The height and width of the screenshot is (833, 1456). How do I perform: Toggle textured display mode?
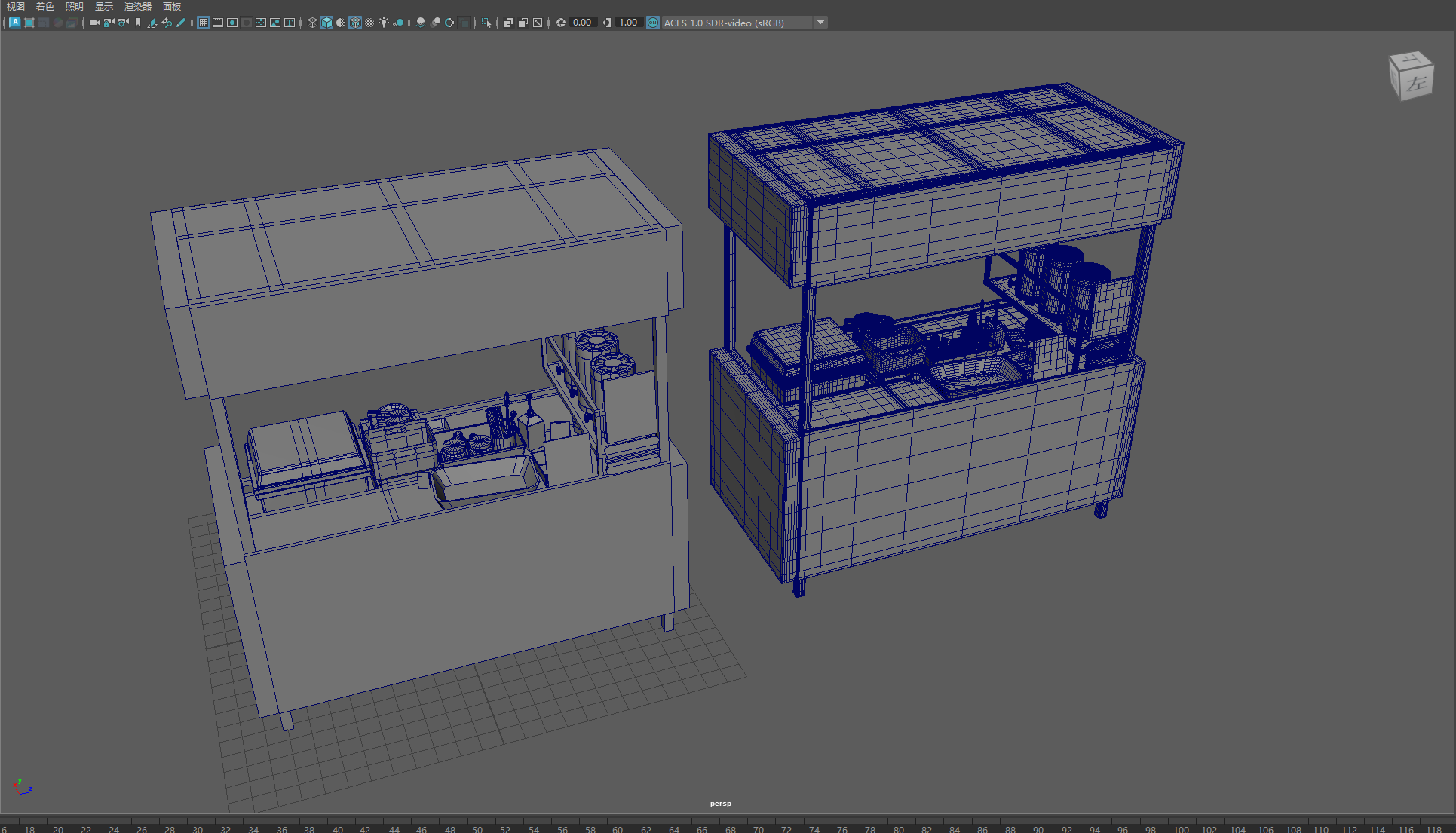(x=369, y=23)
